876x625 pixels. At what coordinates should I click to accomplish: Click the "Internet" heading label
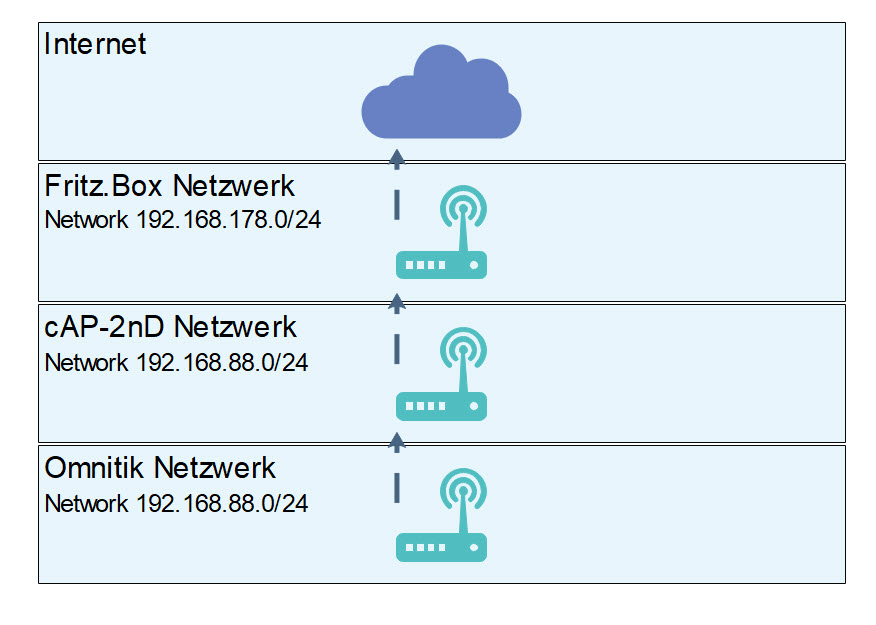point(96,44)
